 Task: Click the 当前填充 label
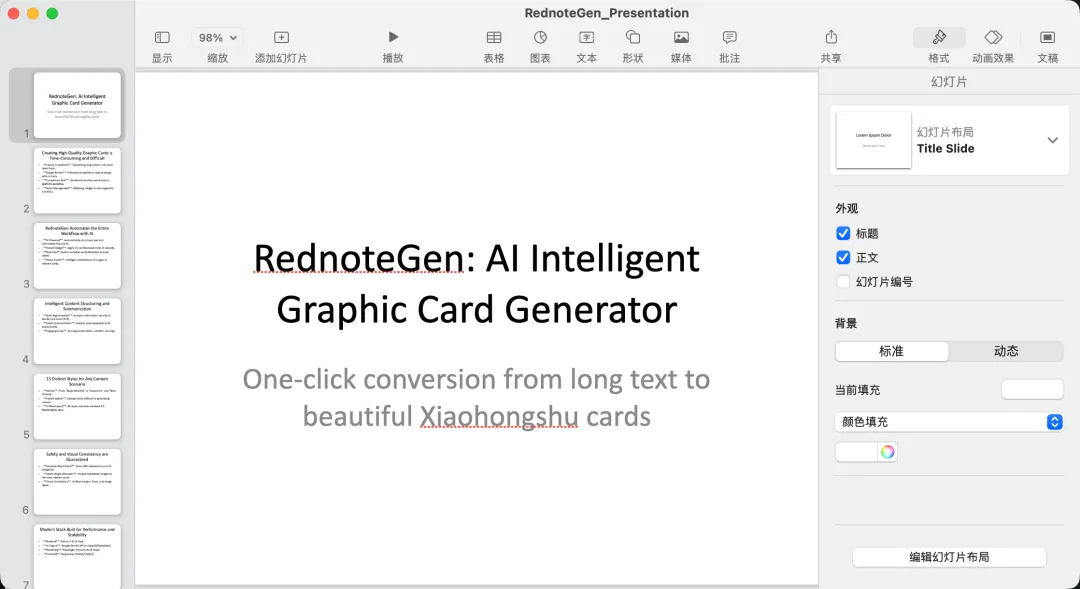pyautogui.click(x=858, y=390)
